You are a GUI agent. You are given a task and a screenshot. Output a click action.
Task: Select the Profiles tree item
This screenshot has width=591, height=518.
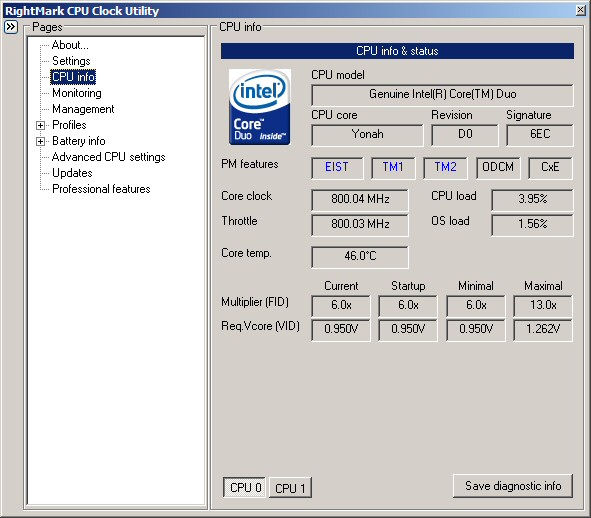(x=69, y=125)
